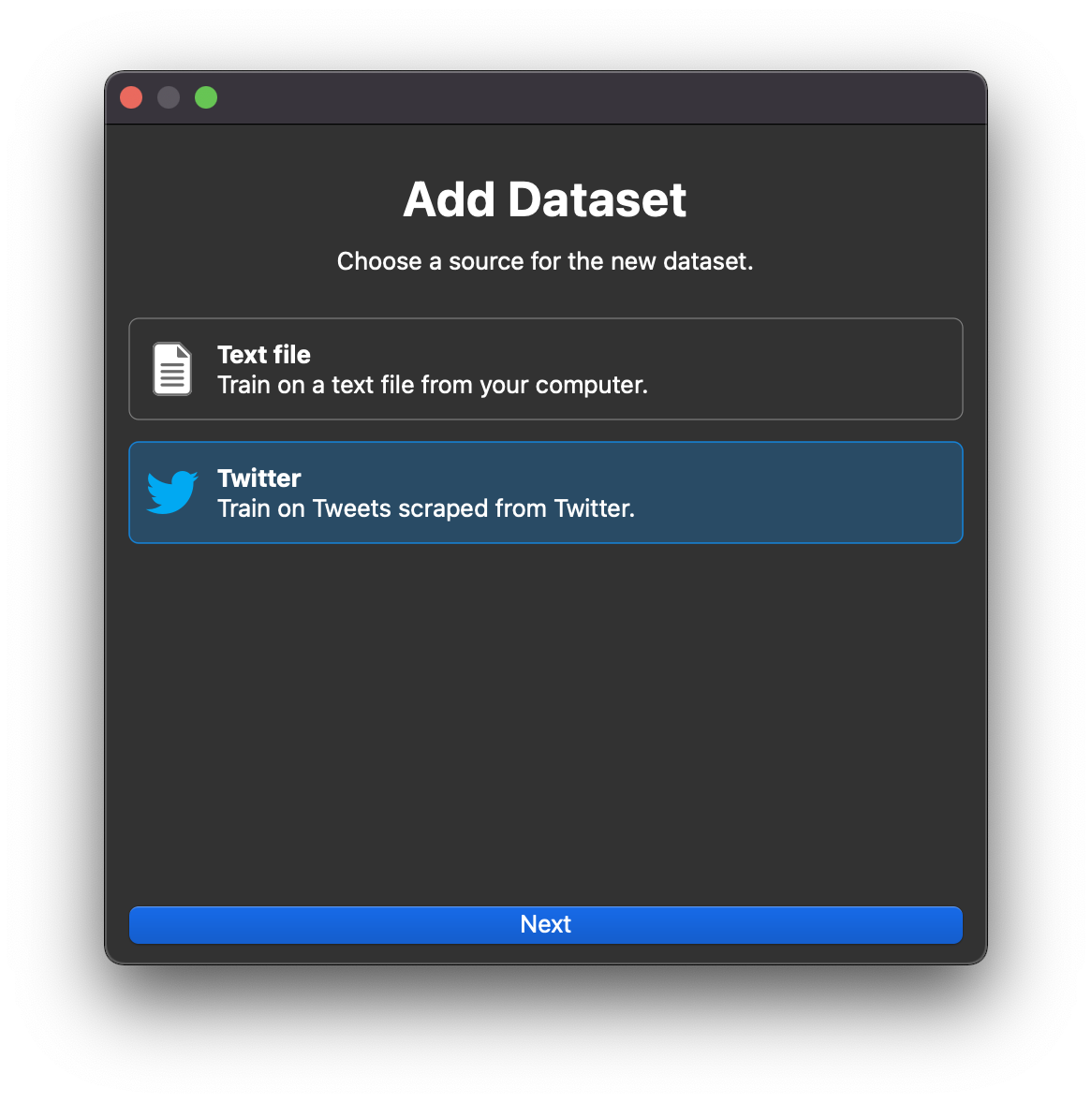Click the yellow minimize traffic light

pos(169,96)
